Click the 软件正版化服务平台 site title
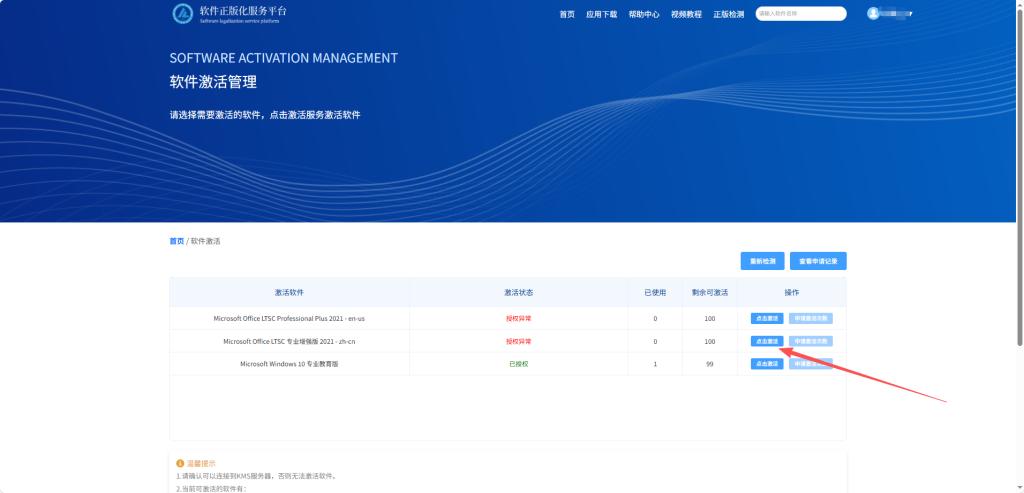This screenshot has height=493, width=1024. (x=243, y=10)
